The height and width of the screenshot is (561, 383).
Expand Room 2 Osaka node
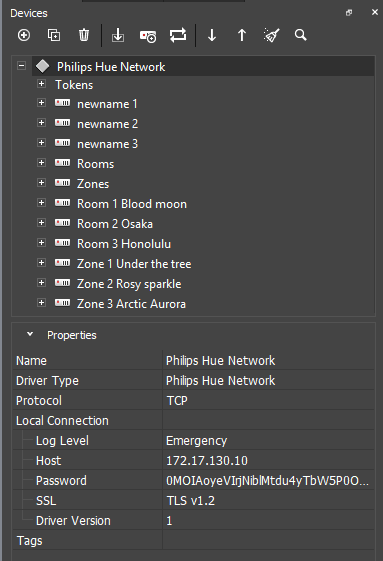[42, 223]
